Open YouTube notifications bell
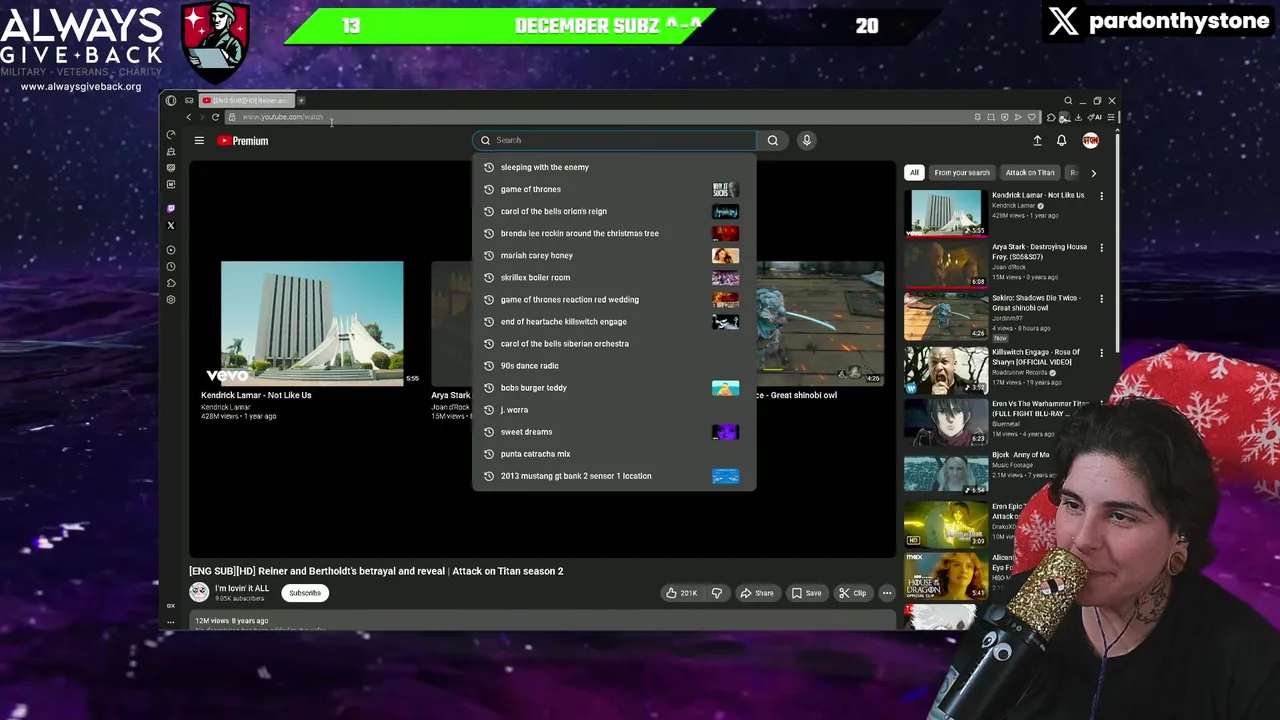Image resolution: width=1280 pixels, height=720 pixels. tap(1062, 141)
